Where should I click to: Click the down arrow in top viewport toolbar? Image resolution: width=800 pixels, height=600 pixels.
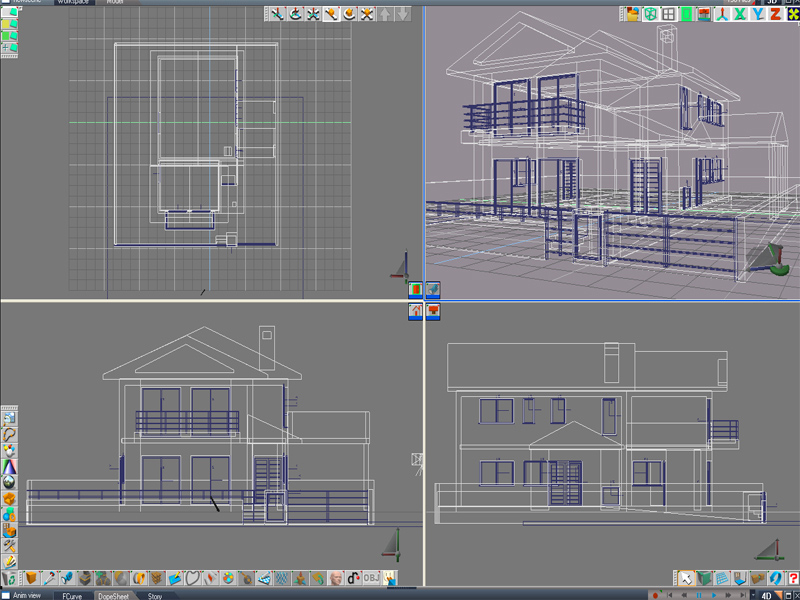click(403, 14)
